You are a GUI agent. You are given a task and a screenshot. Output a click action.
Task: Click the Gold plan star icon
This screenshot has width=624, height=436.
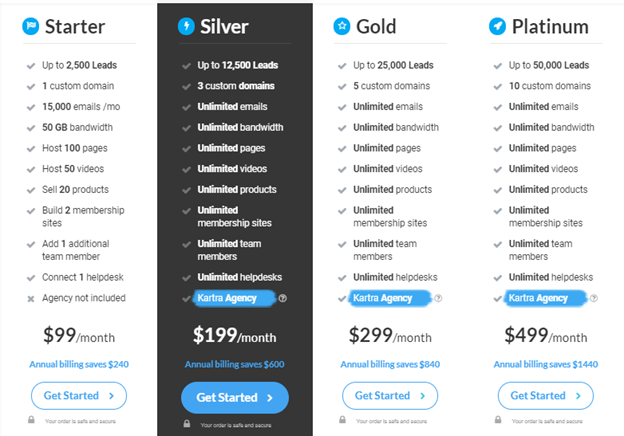click(342, 26)
